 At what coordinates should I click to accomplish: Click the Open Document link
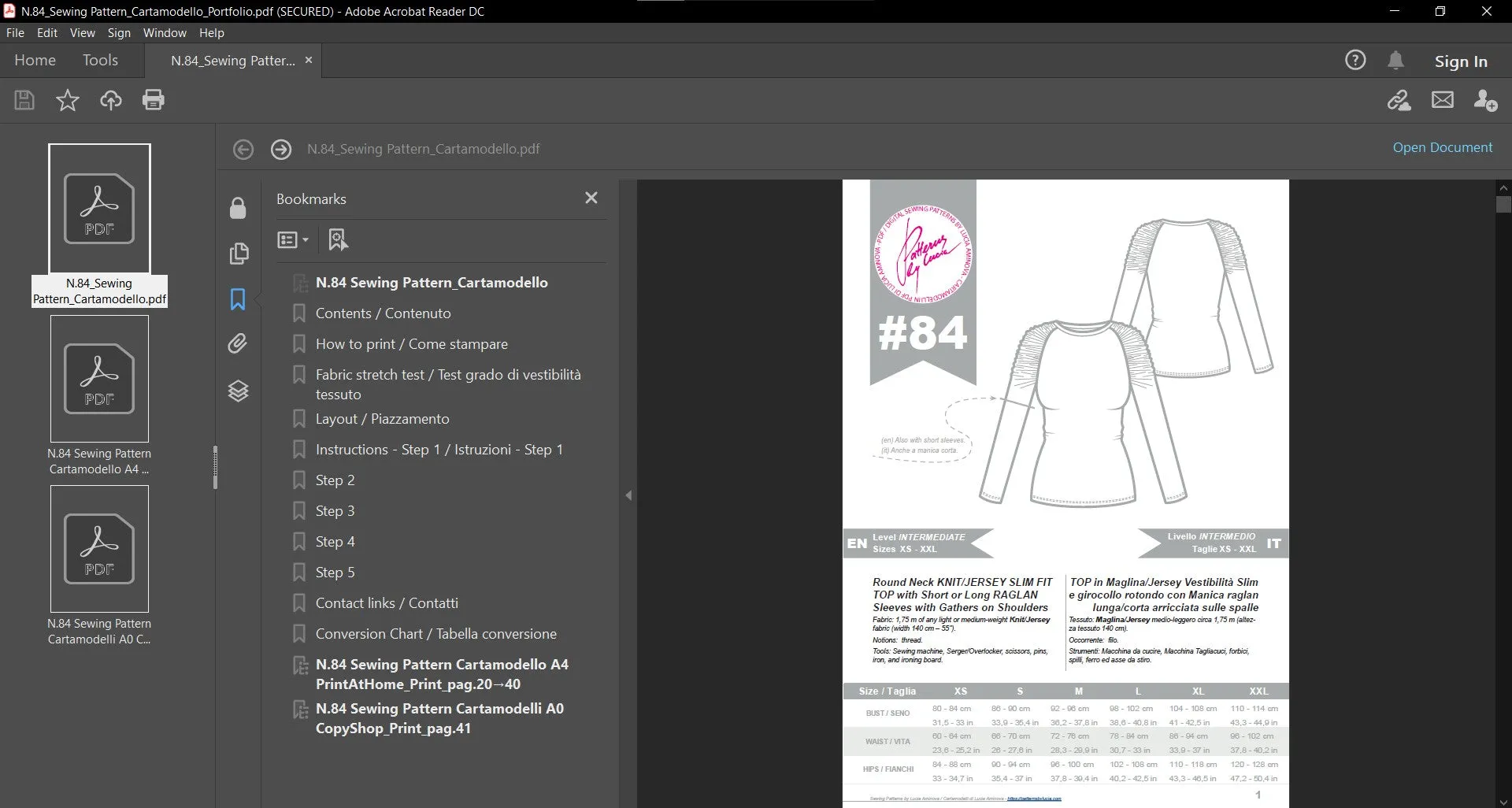1442,147
